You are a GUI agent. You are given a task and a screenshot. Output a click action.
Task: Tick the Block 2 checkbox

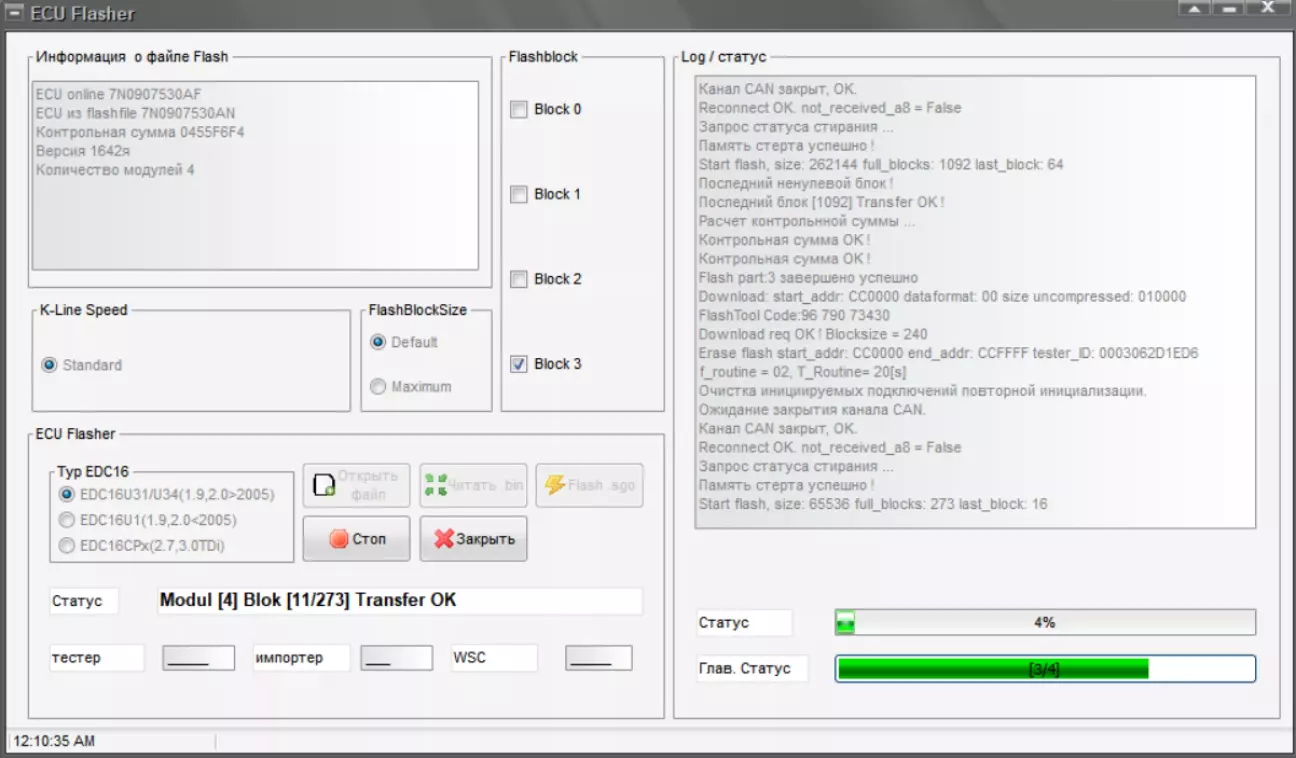519,280
